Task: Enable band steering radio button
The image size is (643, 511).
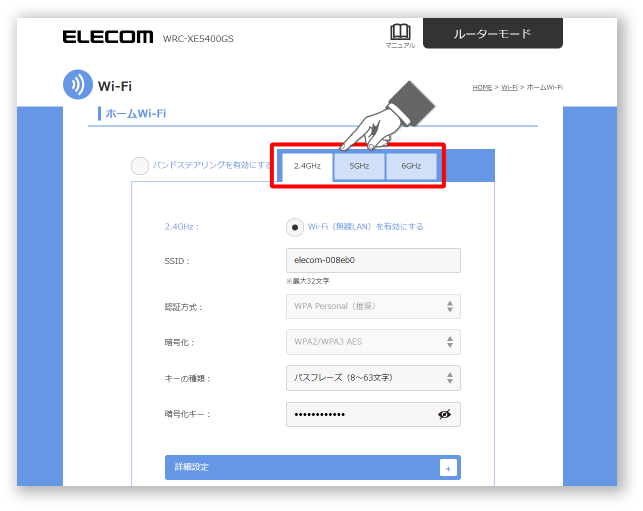Action: pos(140,166)
